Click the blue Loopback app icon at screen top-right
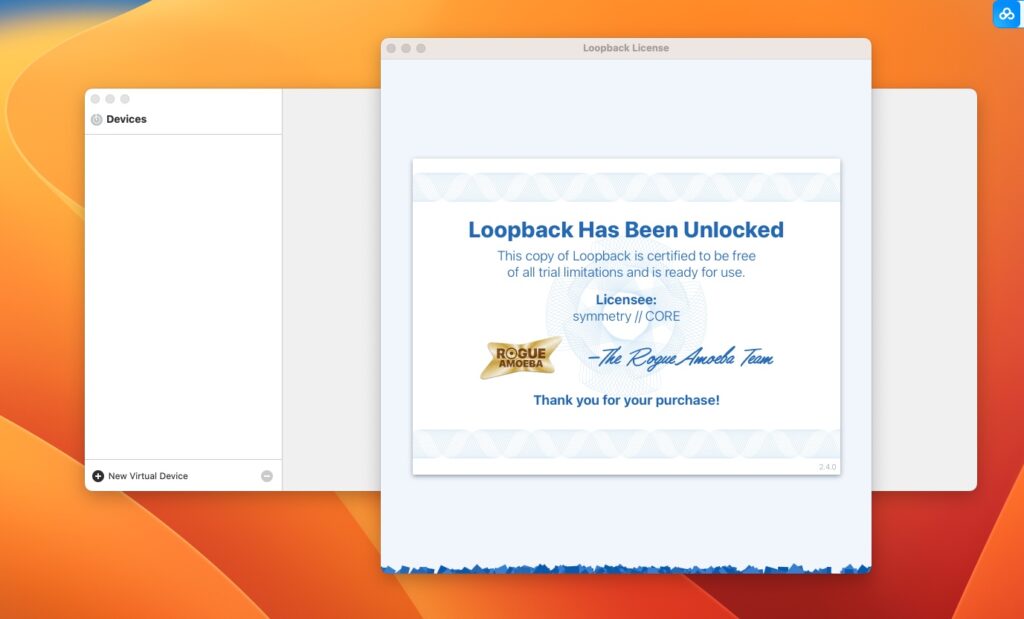1024x619 pixels. pyautogui.click(x=1005, y=14)
